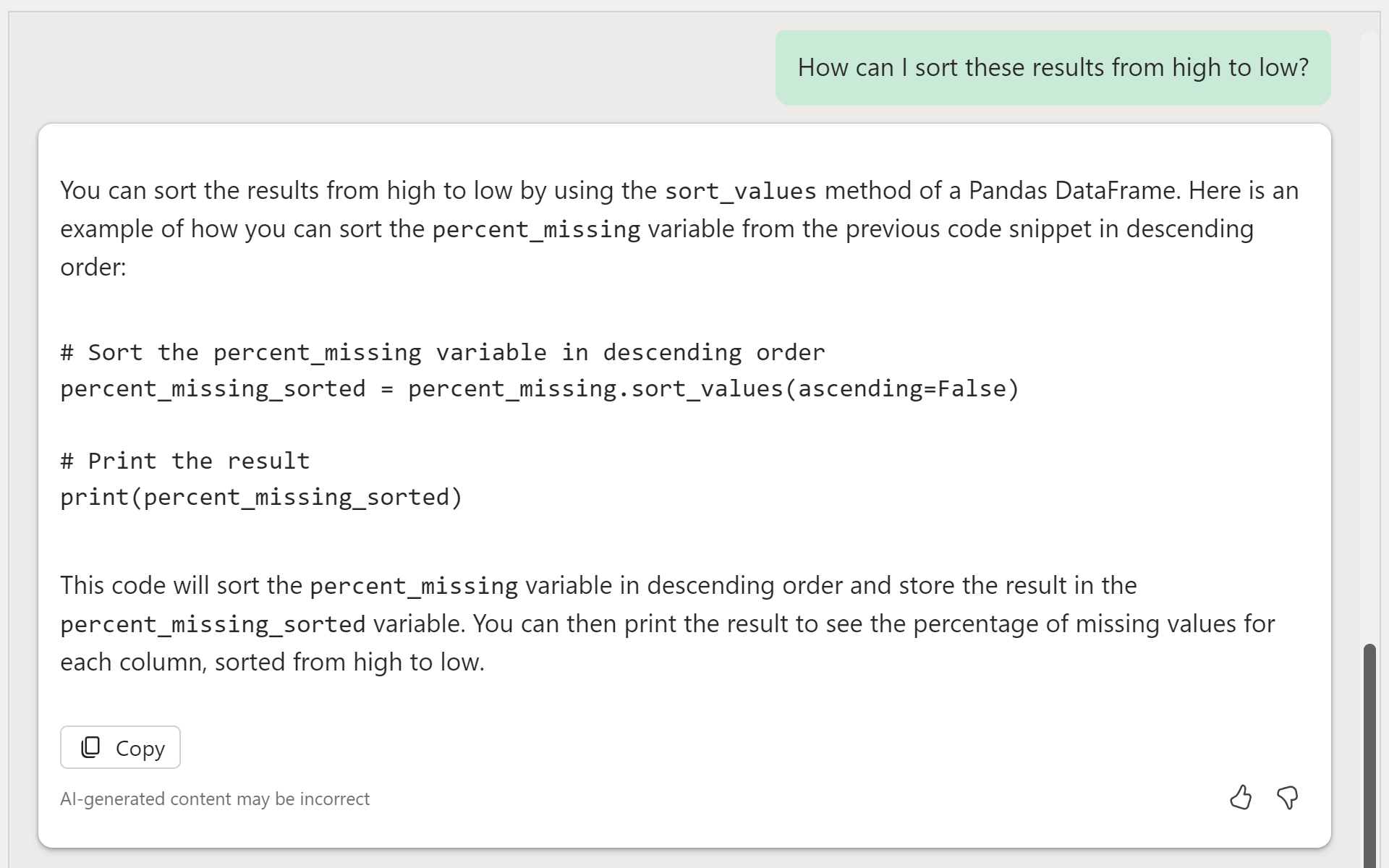
Task: Click the '# Sort the percent_missing' comment line
Action: (x=442, y=352)
